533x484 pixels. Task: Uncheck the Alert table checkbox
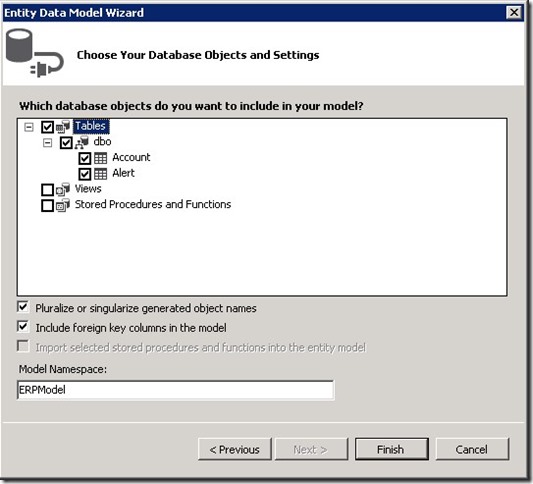85,174
